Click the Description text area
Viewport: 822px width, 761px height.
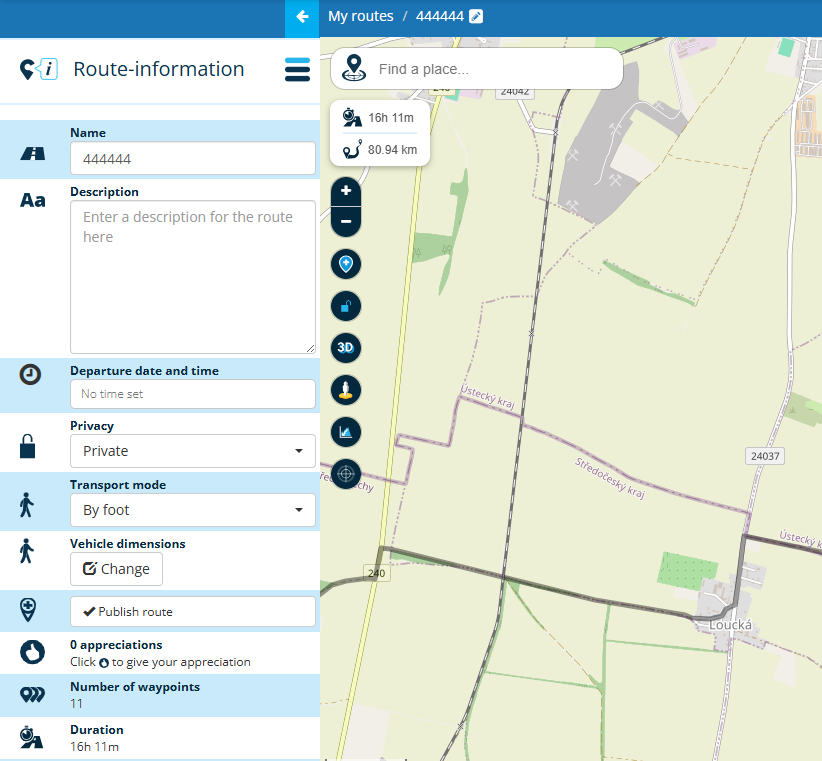pos(192,277)
